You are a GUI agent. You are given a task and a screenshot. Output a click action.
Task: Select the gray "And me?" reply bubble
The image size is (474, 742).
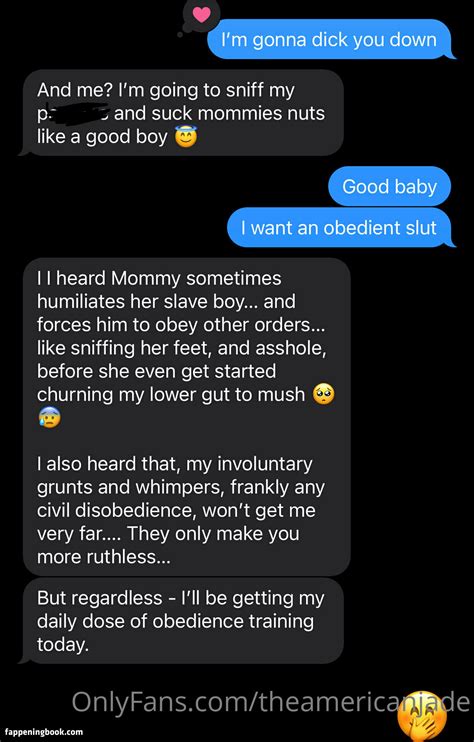[182, 114]
